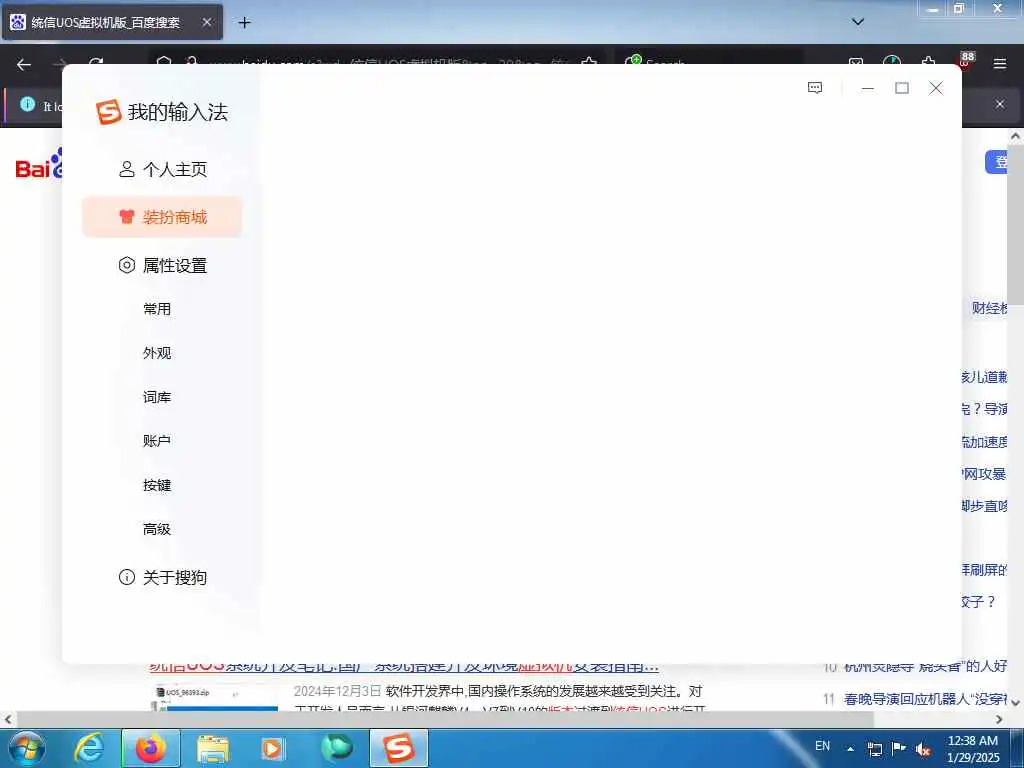Close the 统信UOS虚拟机版 browser tab
Viewport: 1024px width, 768px height.
pos(206,22)
